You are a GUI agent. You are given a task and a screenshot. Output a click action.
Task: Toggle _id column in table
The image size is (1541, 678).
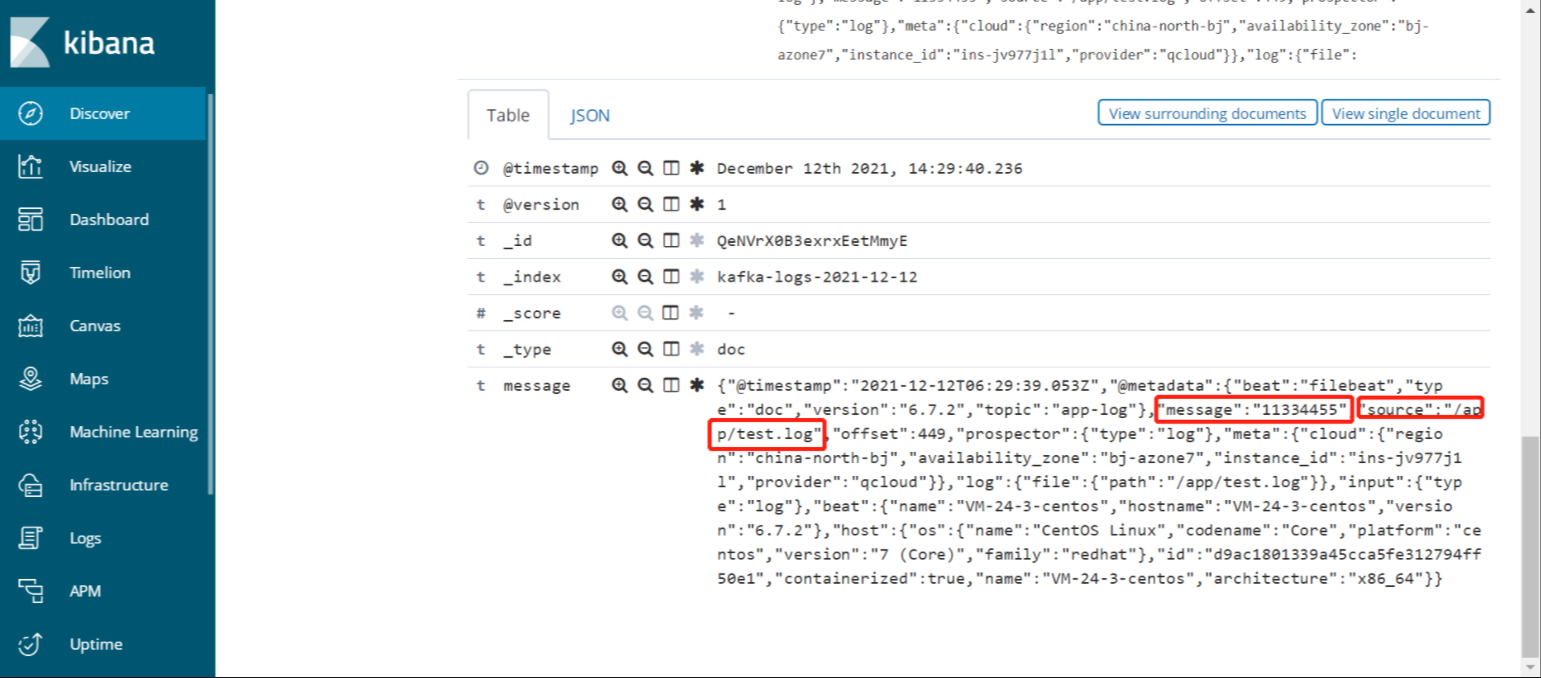671,240
